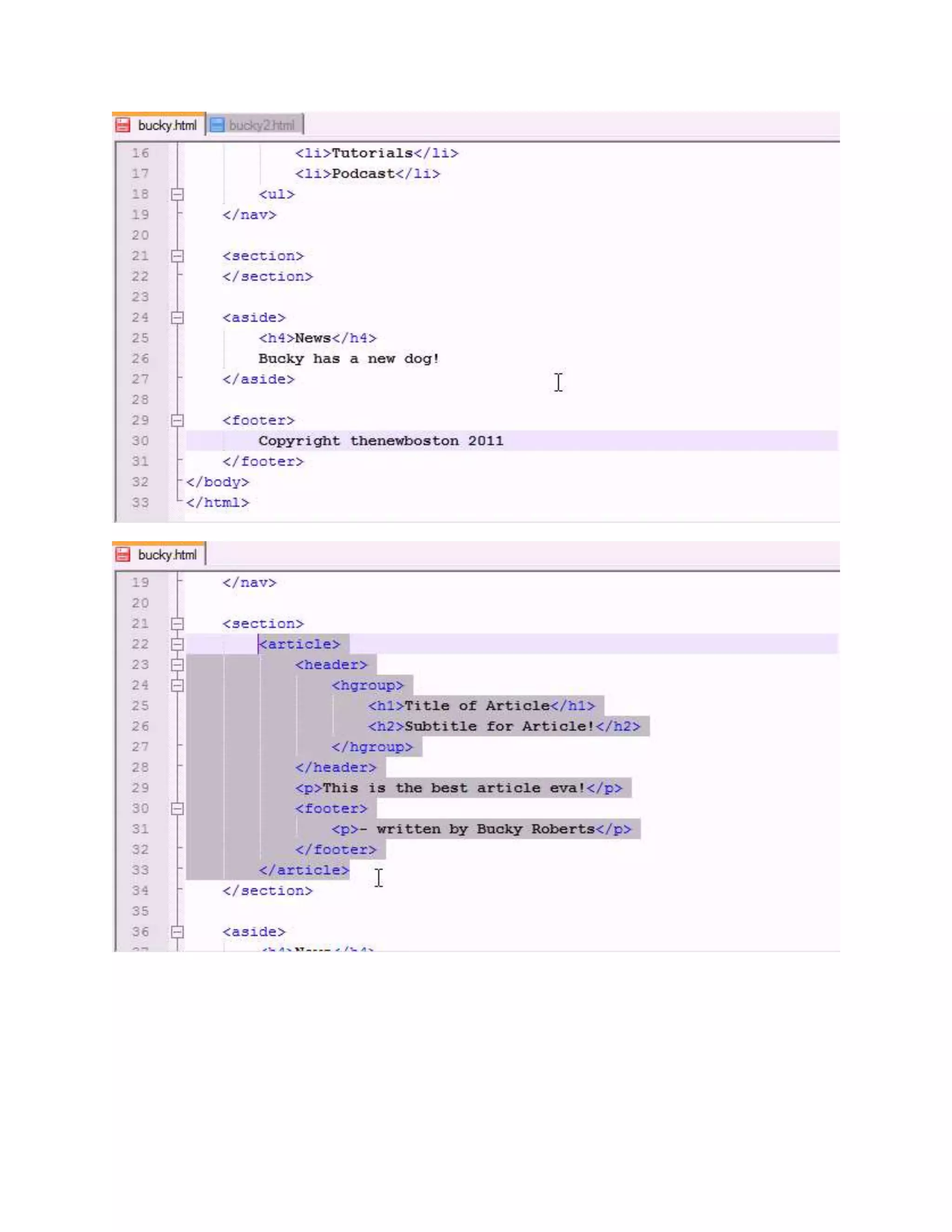
Task: Click the closing </article> tag
Action: [304, 870]
